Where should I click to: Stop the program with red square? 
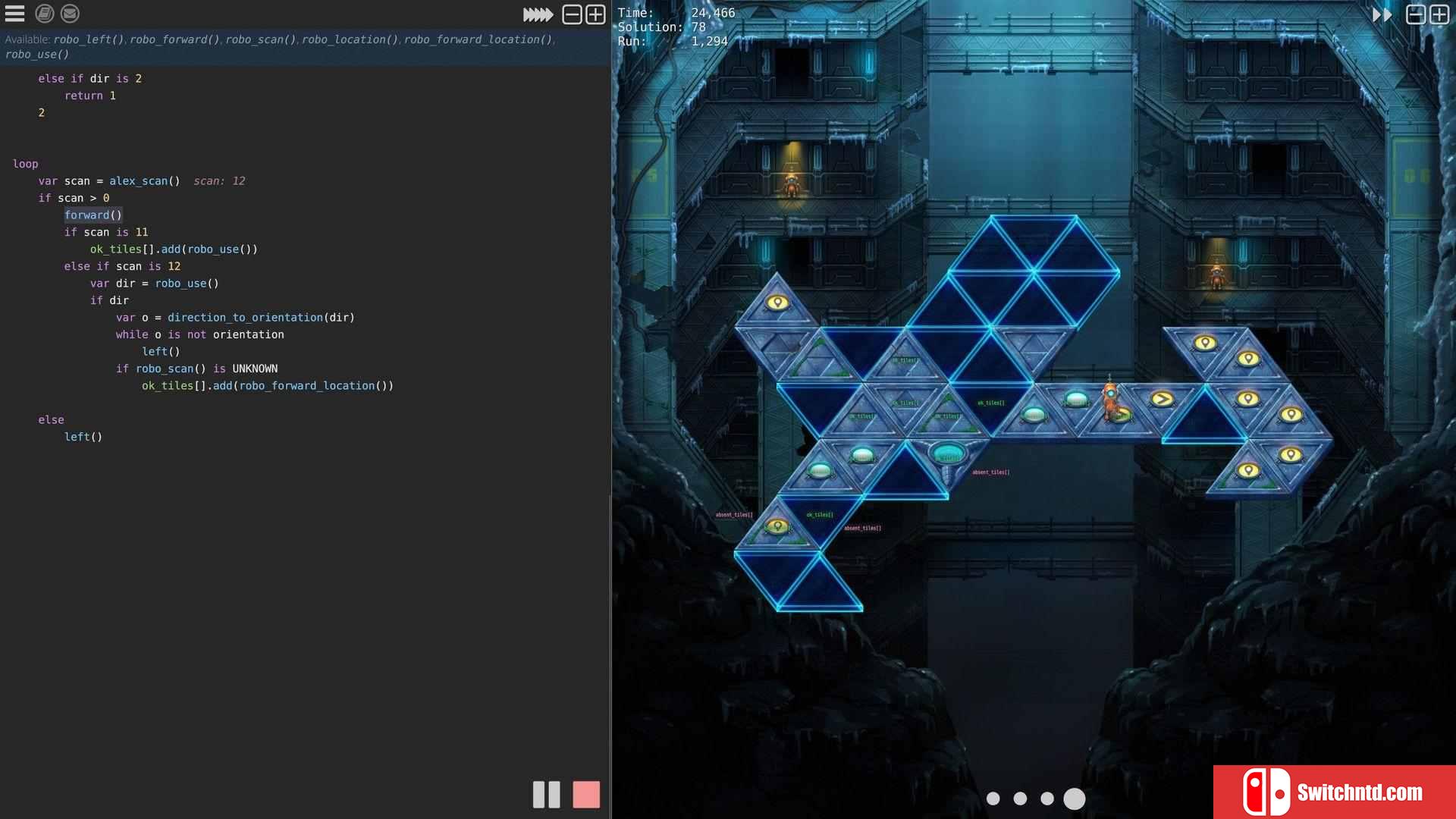click(x=585, y=794)
